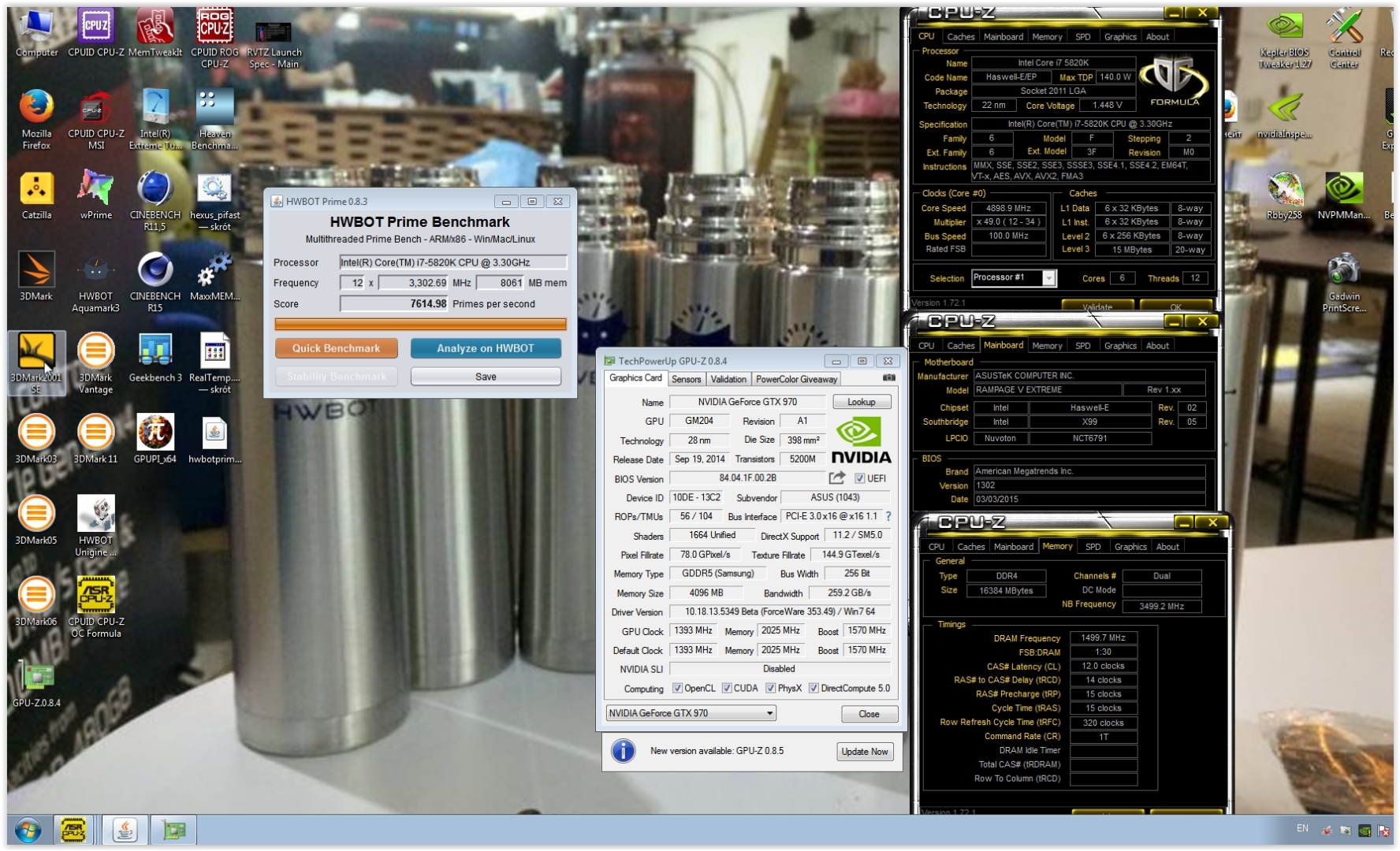1400x851 pixels.
Task: Click Lookup button in GPU-Z
Action: 861,402
